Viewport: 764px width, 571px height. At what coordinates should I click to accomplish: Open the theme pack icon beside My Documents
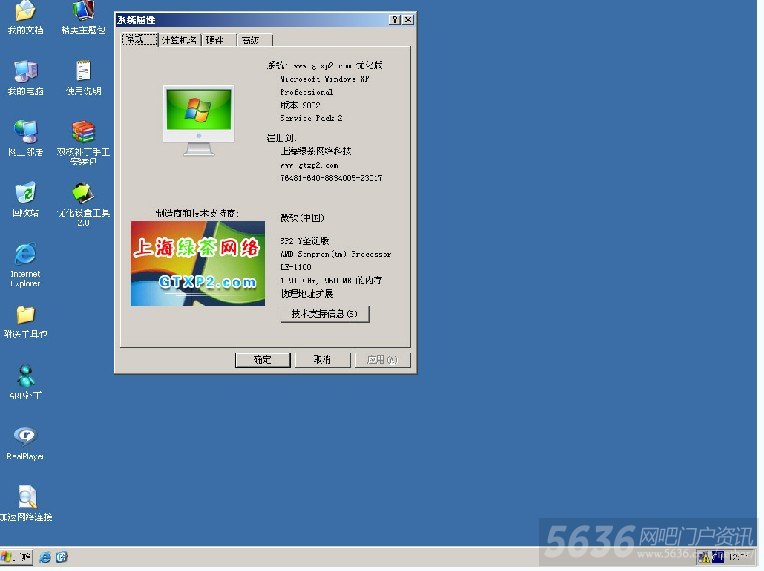click(x=83, y=18)
